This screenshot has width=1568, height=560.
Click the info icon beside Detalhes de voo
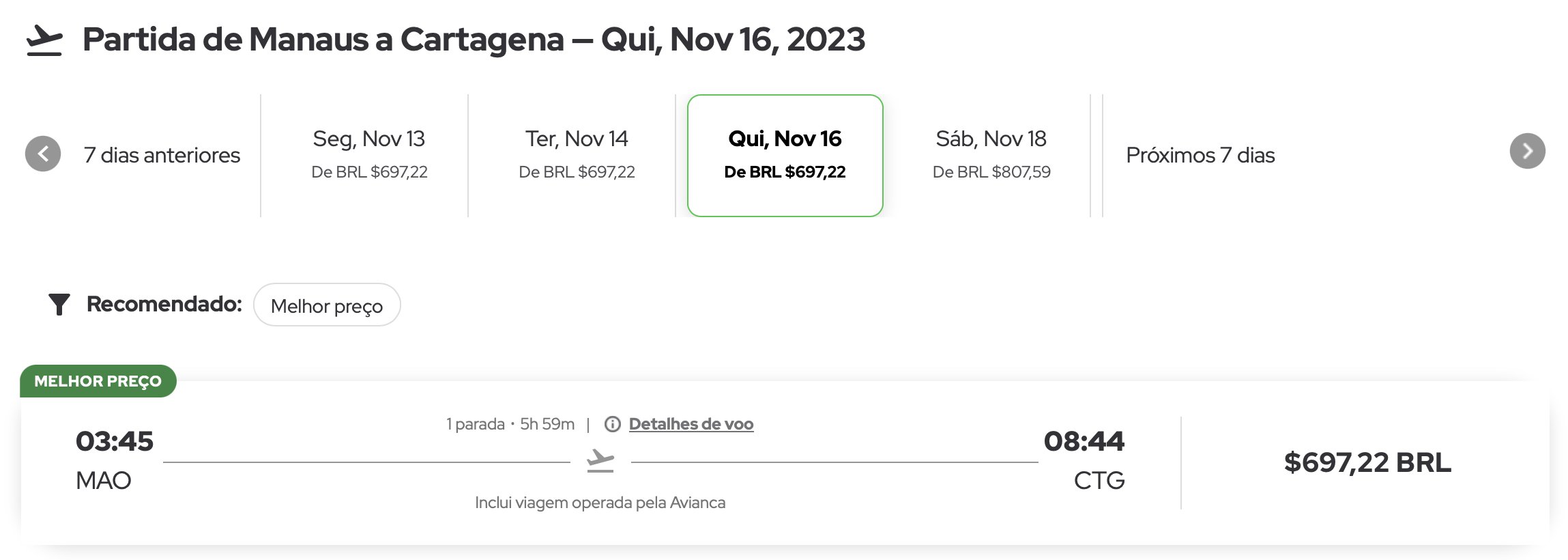613,425
